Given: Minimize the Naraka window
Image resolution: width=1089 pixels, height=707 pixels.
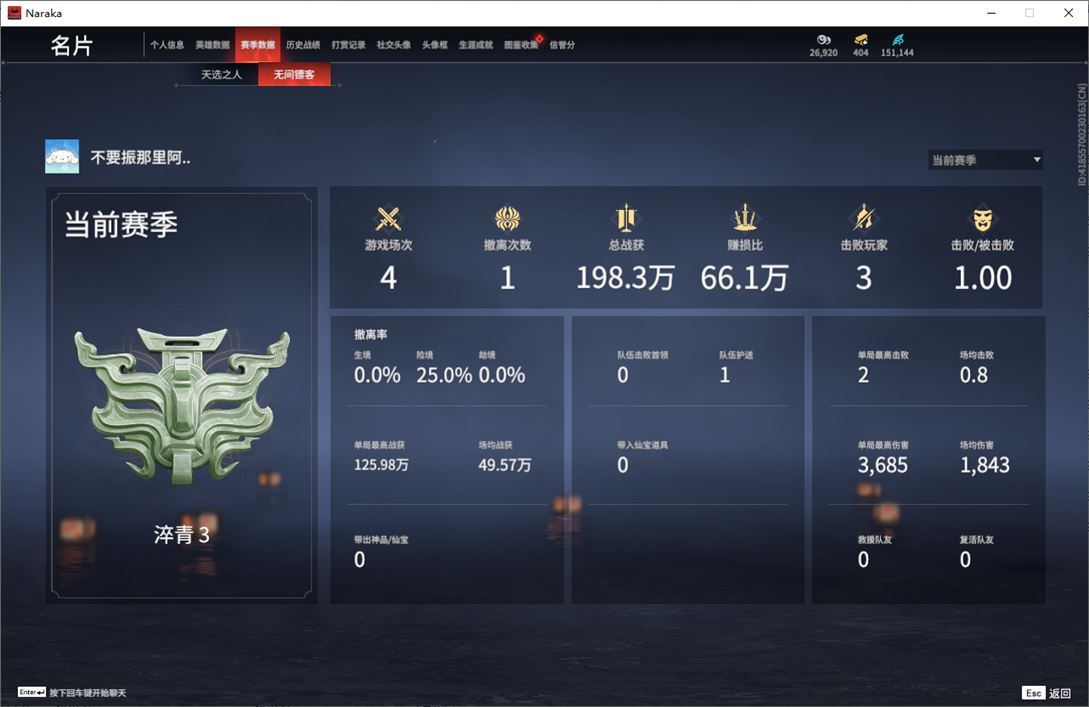Looking at the screenshot, I should tap(991, 13).
